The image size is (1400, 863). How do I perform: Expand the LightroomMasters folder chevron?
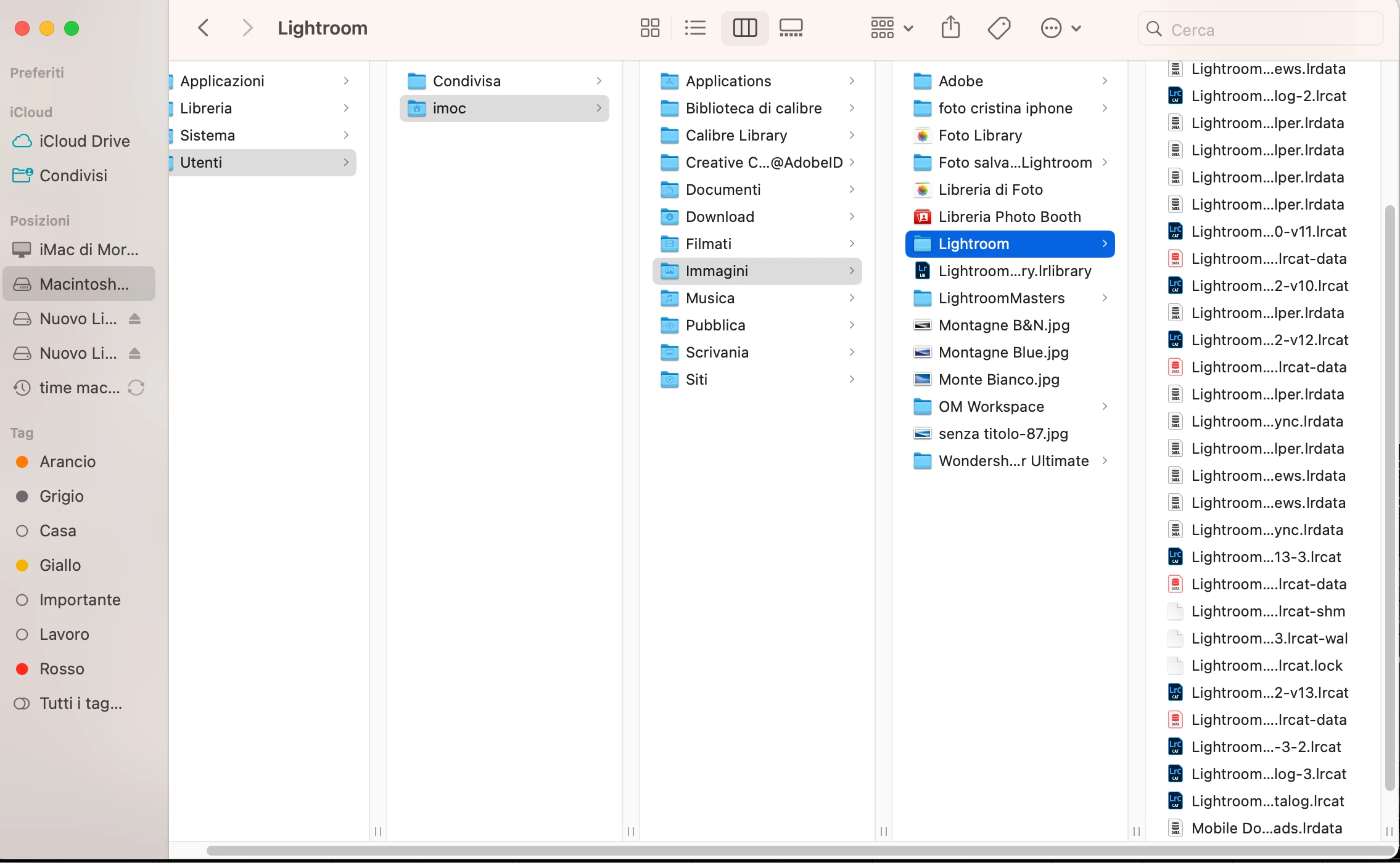coord(1105,298)
